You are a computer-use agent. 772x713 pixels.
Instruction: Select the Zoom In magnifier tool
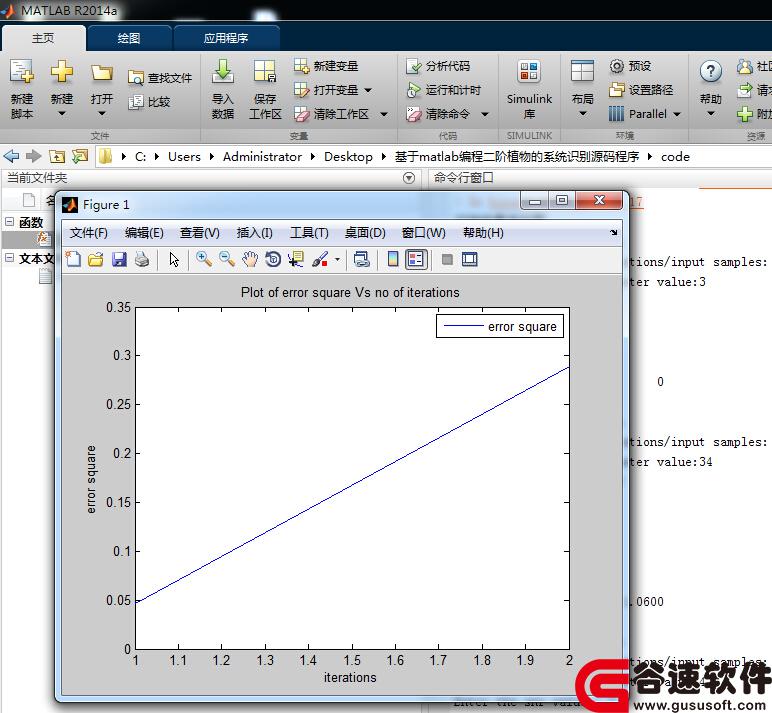point(203,259)
